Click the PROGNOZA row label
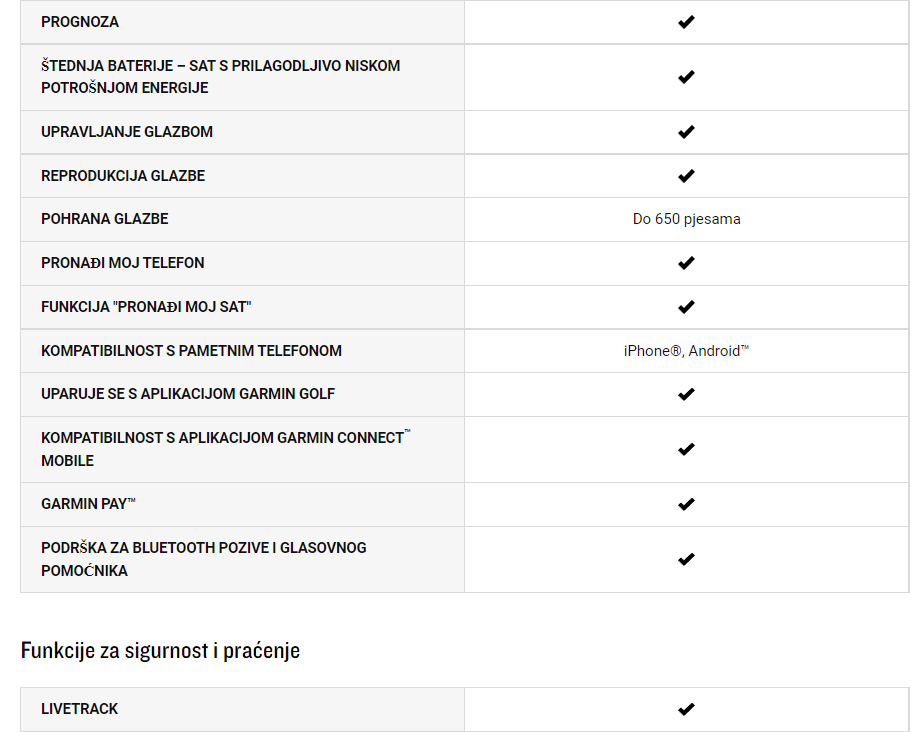 80,22
